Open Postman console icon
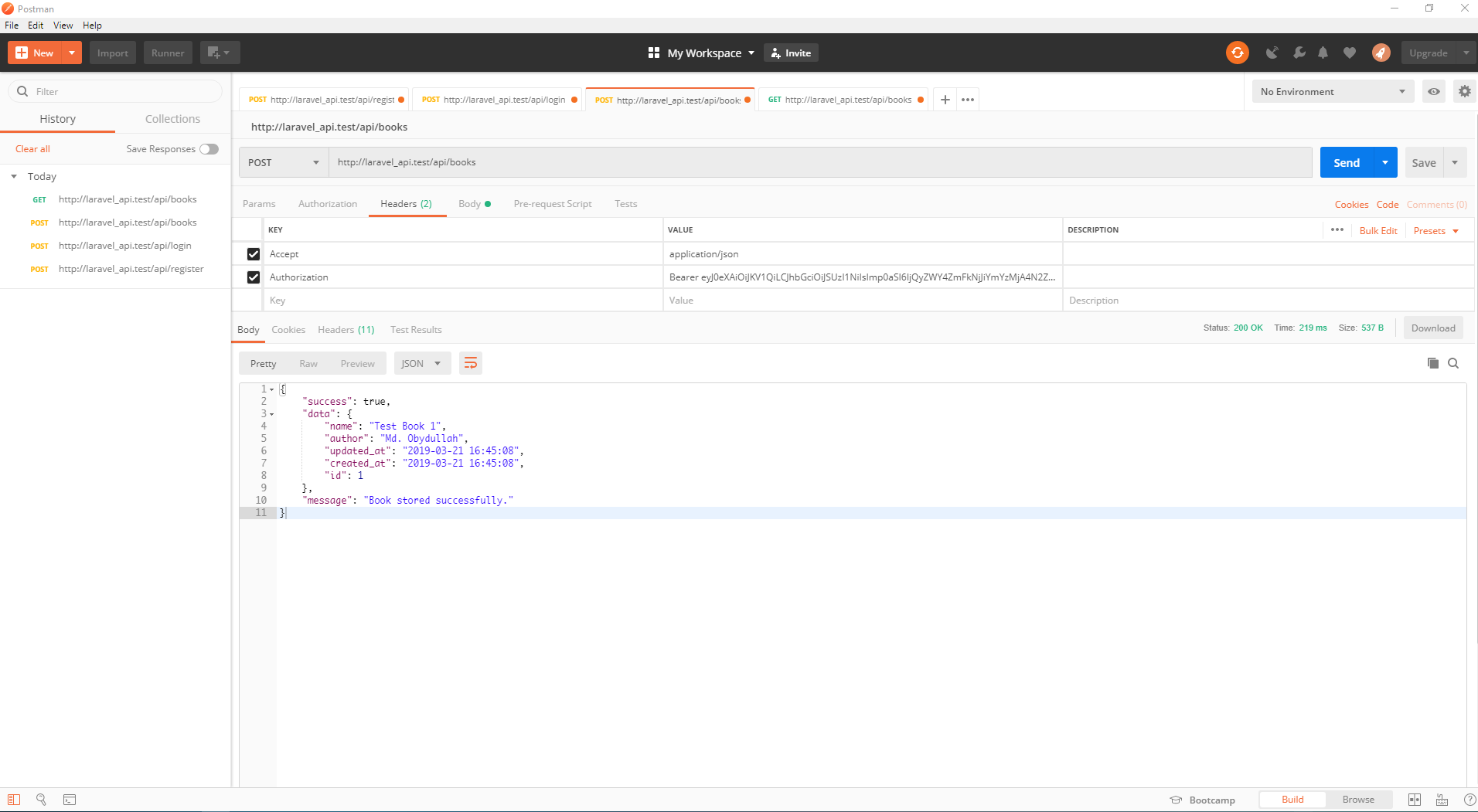This screenshot has width=1478, height=812. (70, 800)
